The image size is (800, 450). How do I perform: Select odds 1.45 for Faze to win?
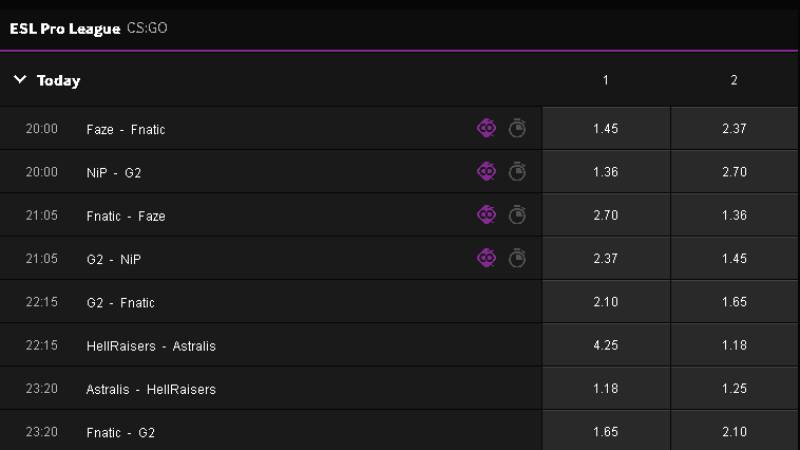click(606, 129)
